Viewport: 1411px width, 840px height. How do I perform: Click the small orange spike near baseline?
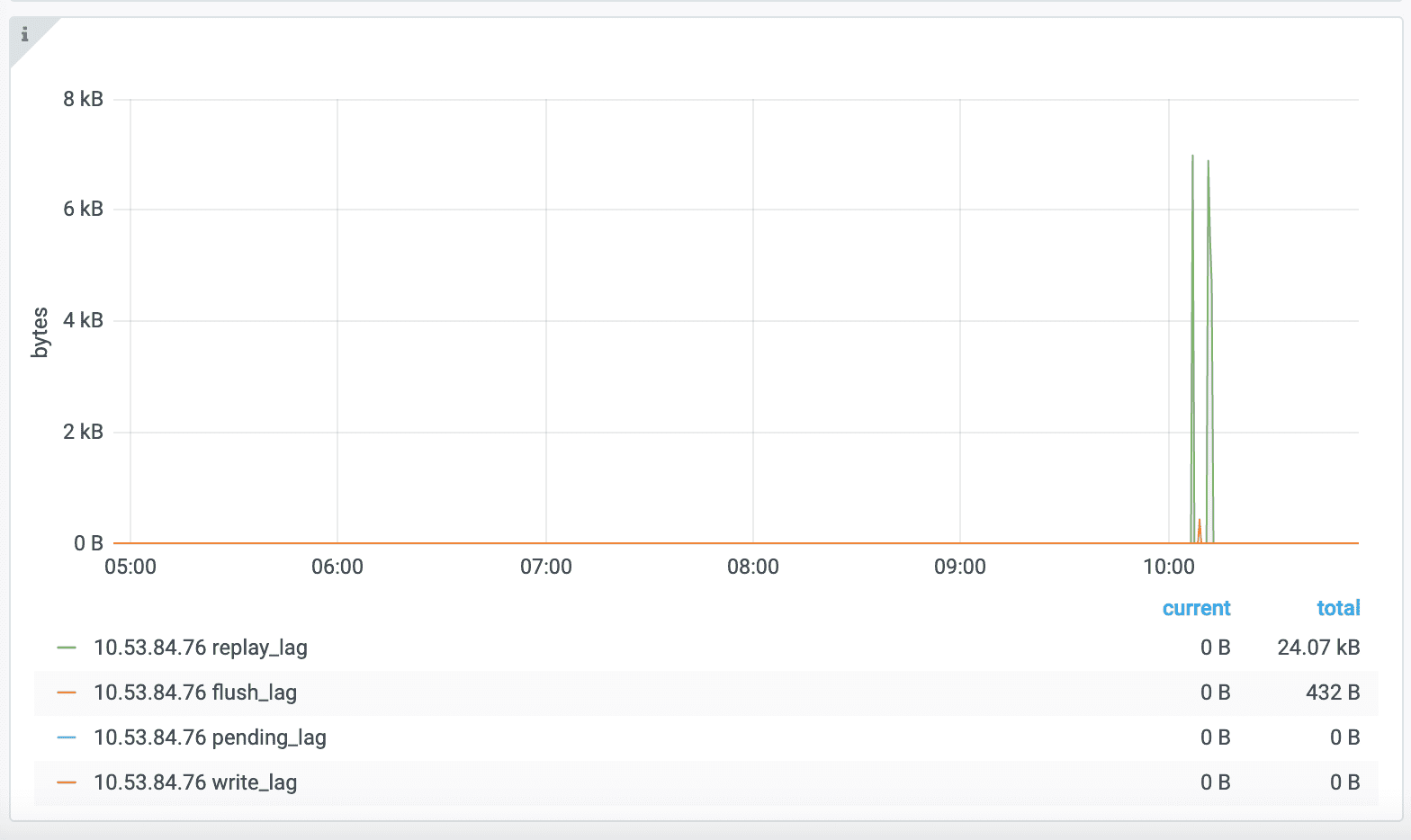1200,523
